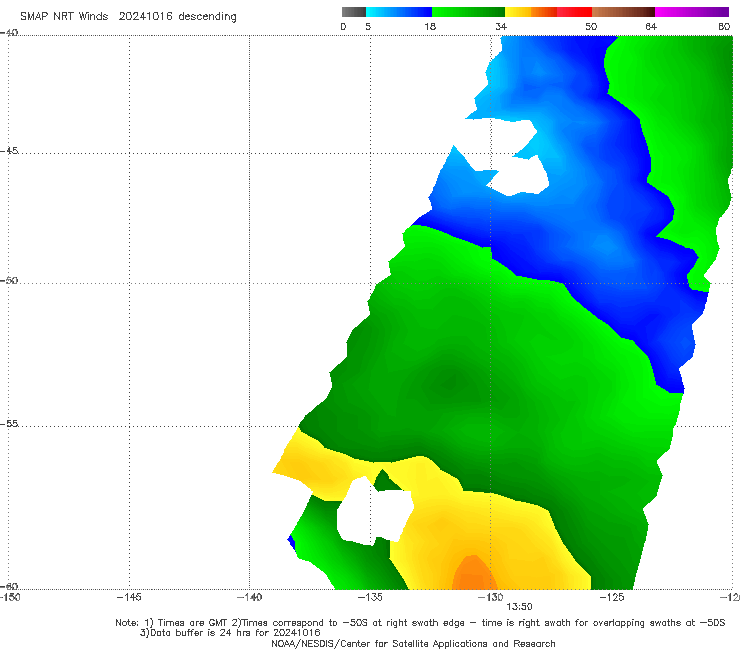This screenshot has width=740, height=650.
Task: Click the orange peak wind area near -60 latitude
Action: click(472, 574)
